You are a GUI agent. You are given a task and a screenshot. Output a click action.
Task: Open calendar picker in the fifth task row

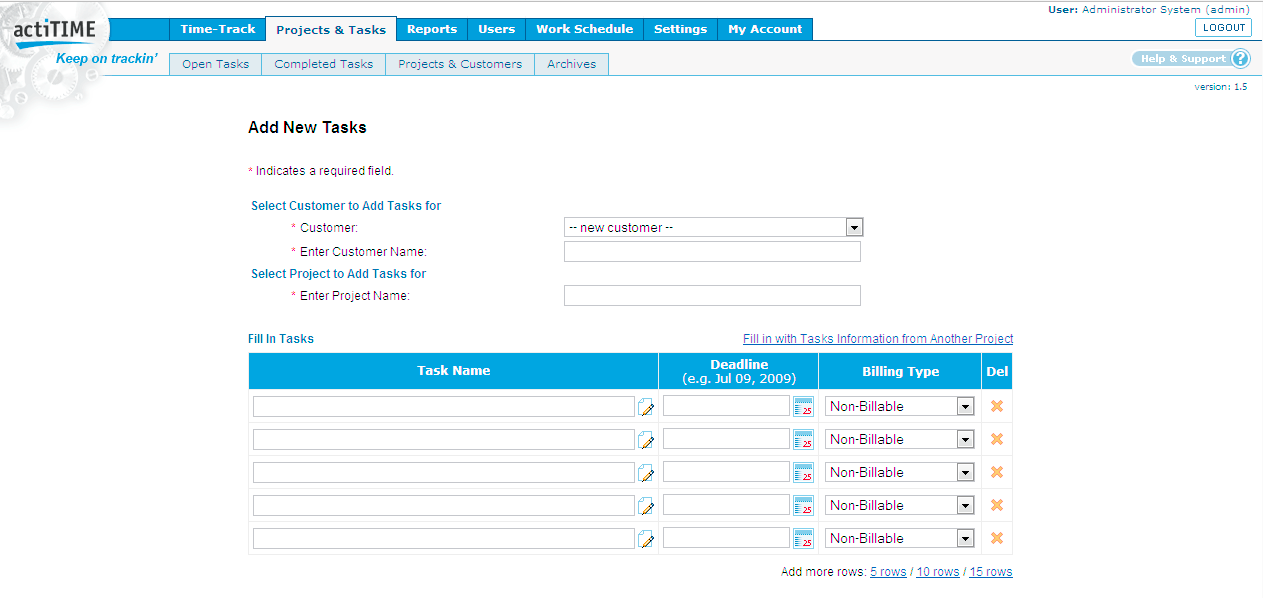803,539
